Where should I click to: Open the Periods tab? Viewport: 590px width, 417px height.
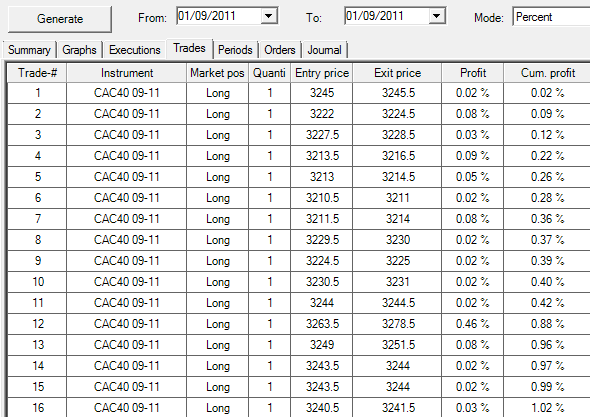[x=235, y=50]
